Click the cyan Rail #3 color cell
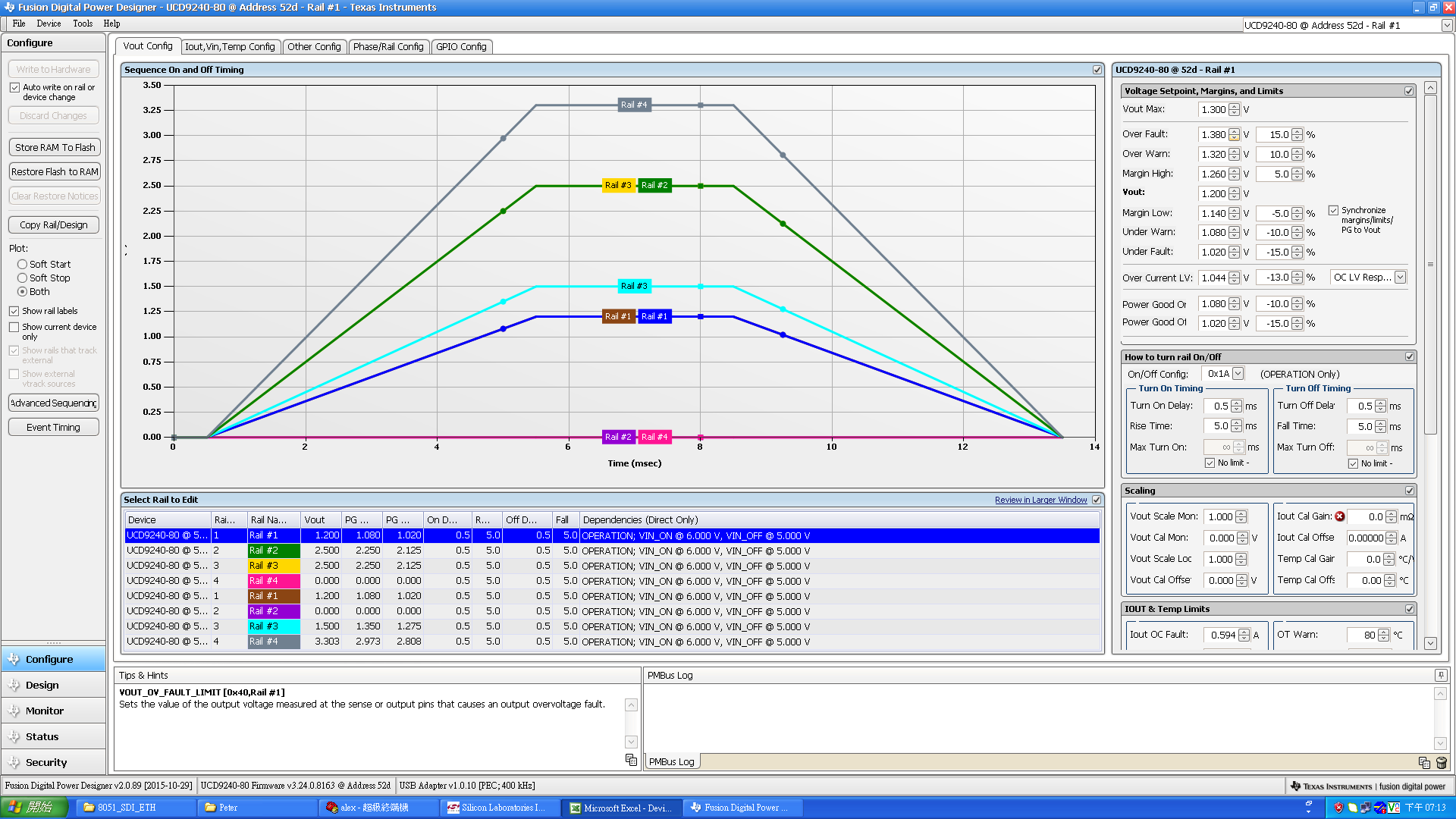Viewport: 1456px width, 819px height. (x=274, y=626)
